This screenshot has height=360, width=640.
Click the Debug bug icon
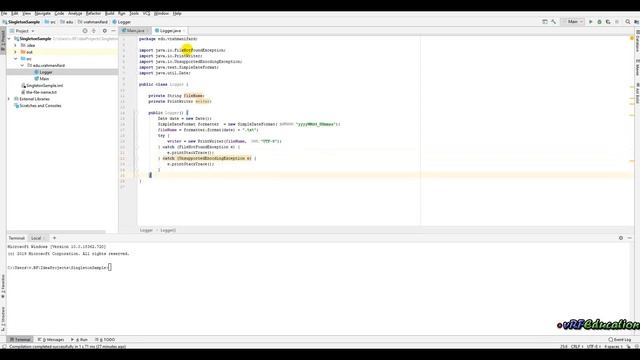[x=600, y=22]
